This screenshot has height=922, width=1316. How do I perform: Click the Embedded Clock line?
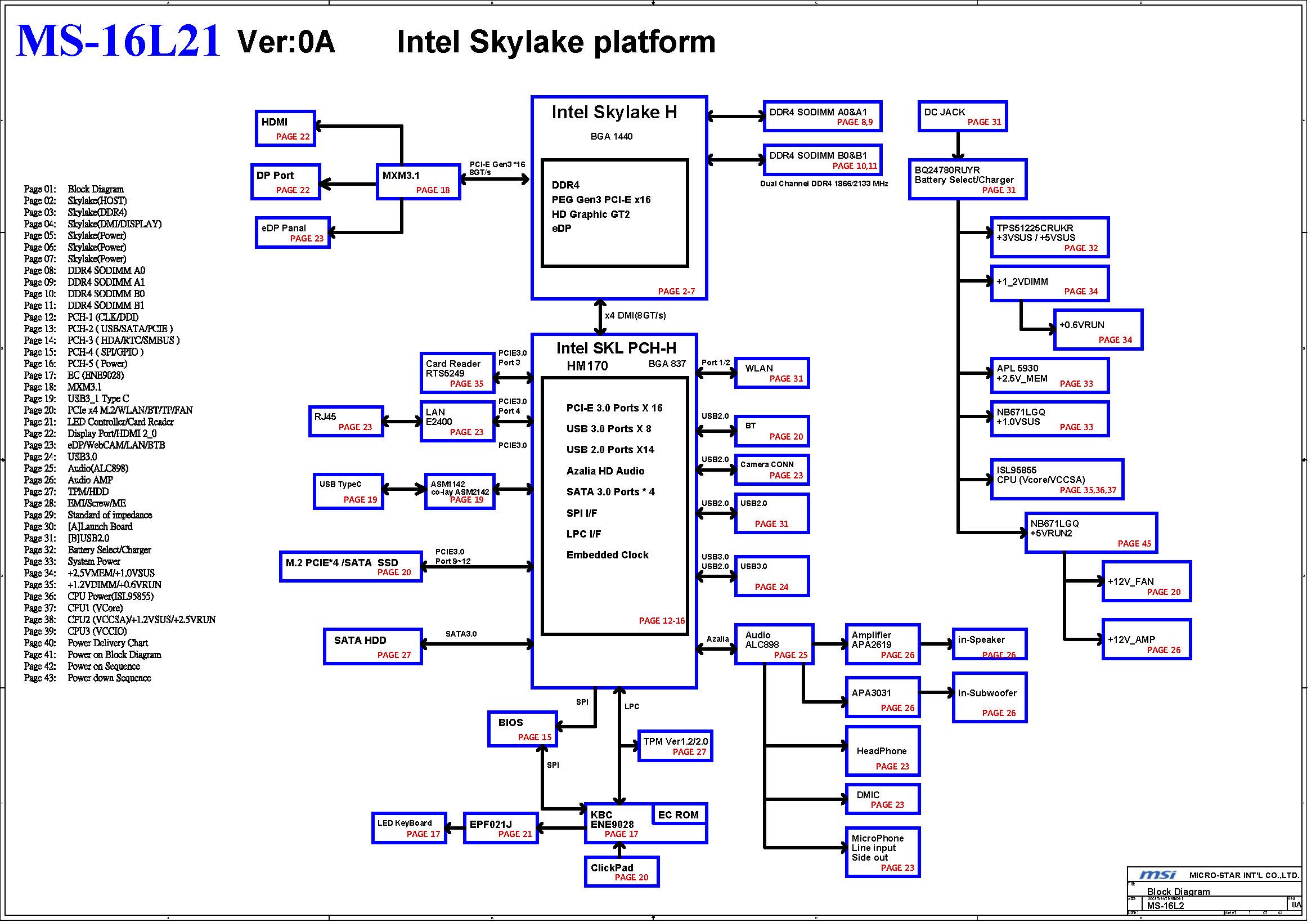tap(608, 555)
